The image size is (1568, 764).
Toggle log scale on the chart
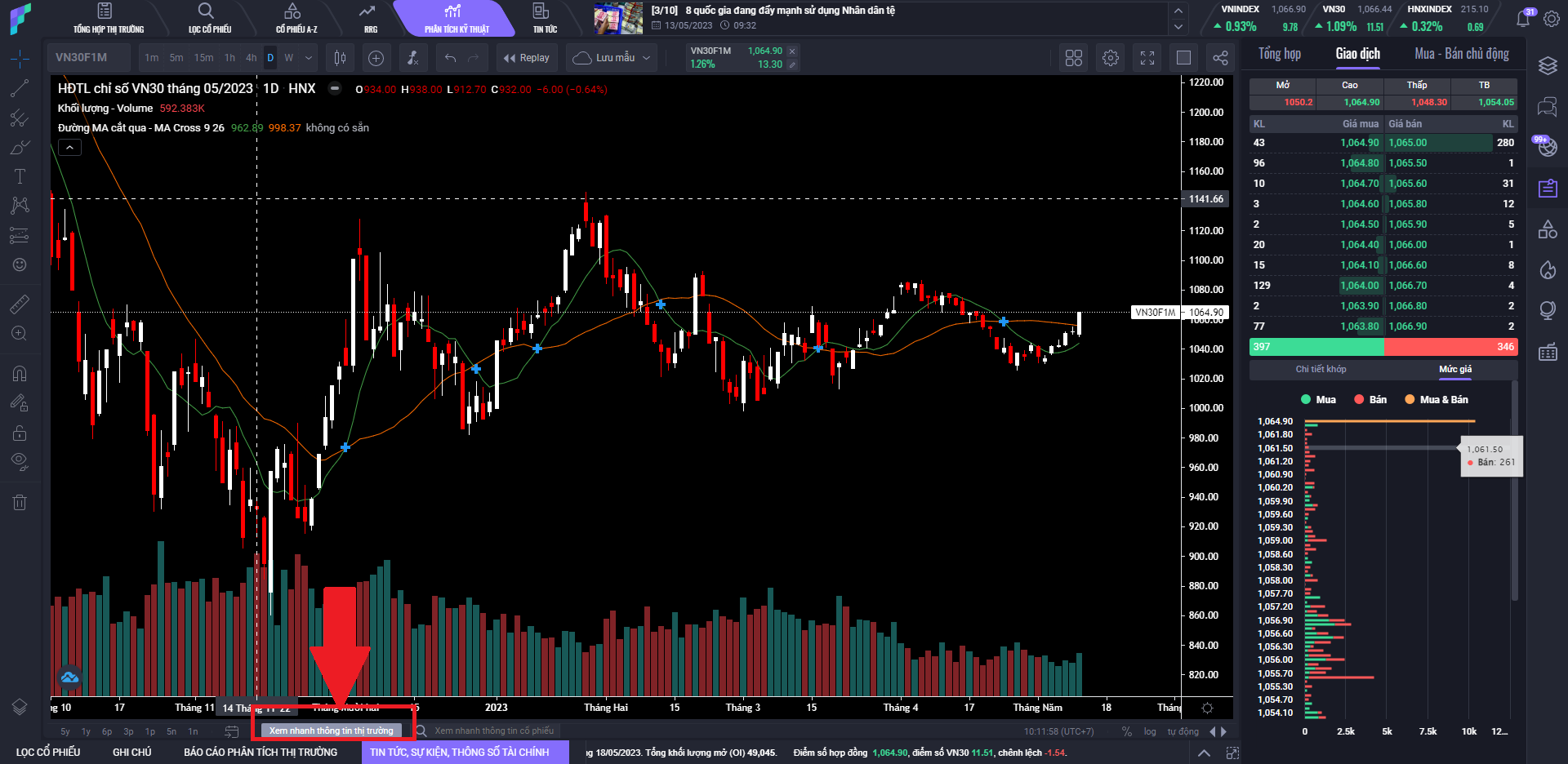click(1150, 731)
